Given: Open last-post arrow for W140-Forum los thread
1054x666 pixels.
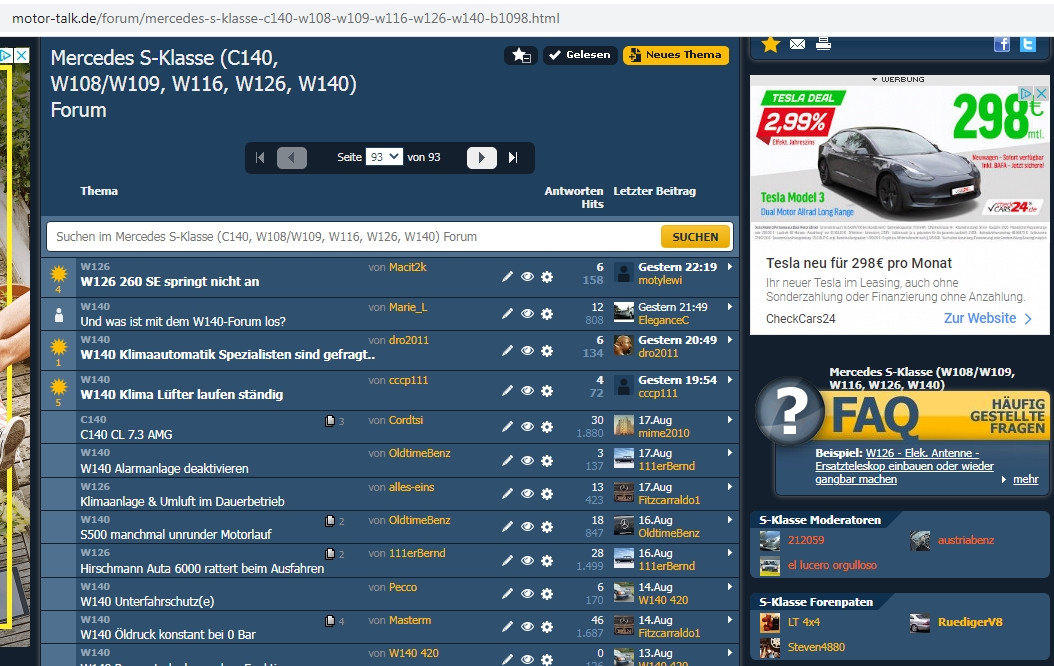Looking at the screenshot, I should pyautogui.click(x=730, y=307).
